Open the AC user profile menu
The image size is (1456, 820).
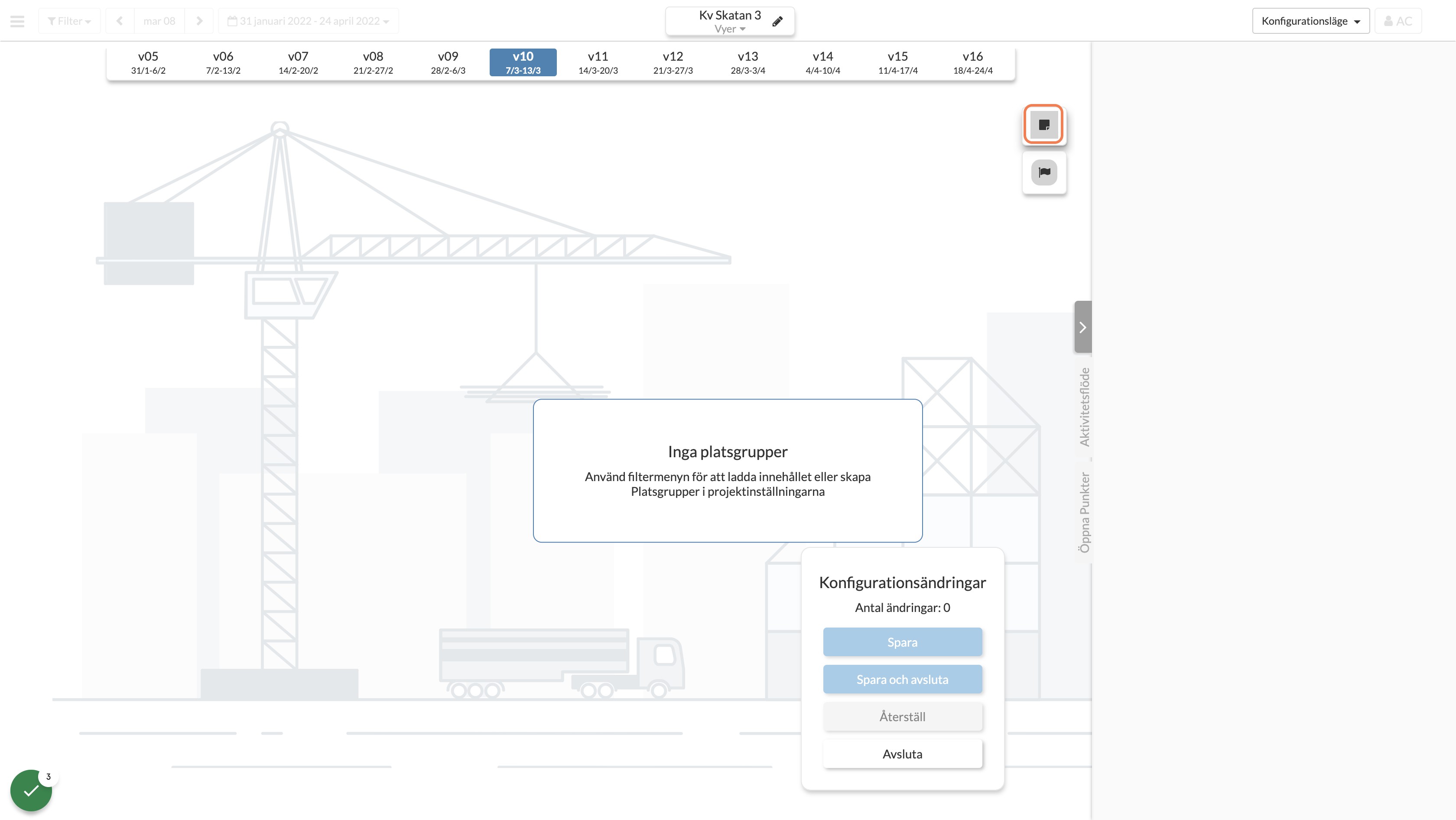tap(1398, 21)
